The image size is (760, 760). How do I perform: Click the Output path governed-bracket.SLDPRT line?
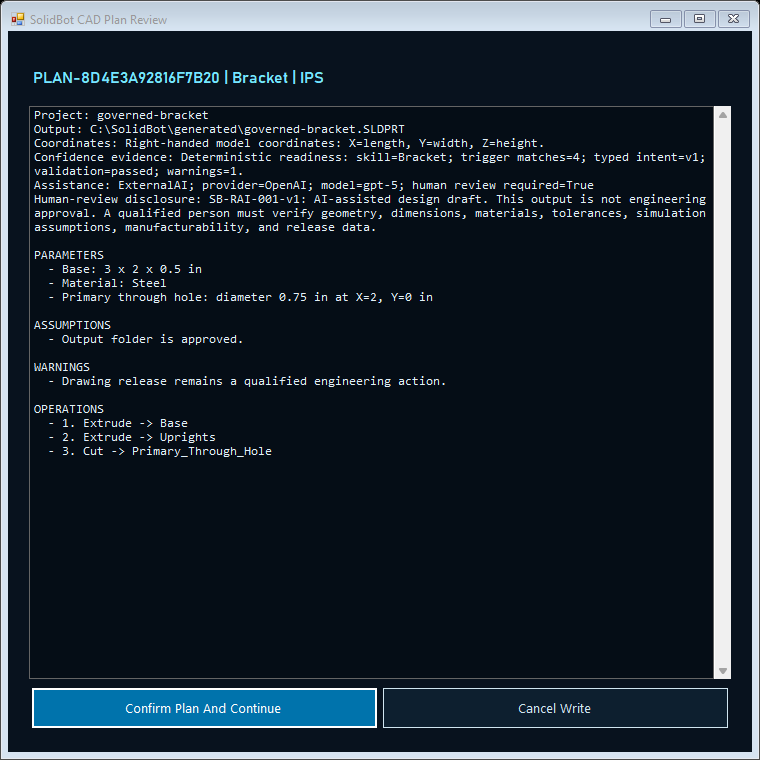tap(219, 129)
